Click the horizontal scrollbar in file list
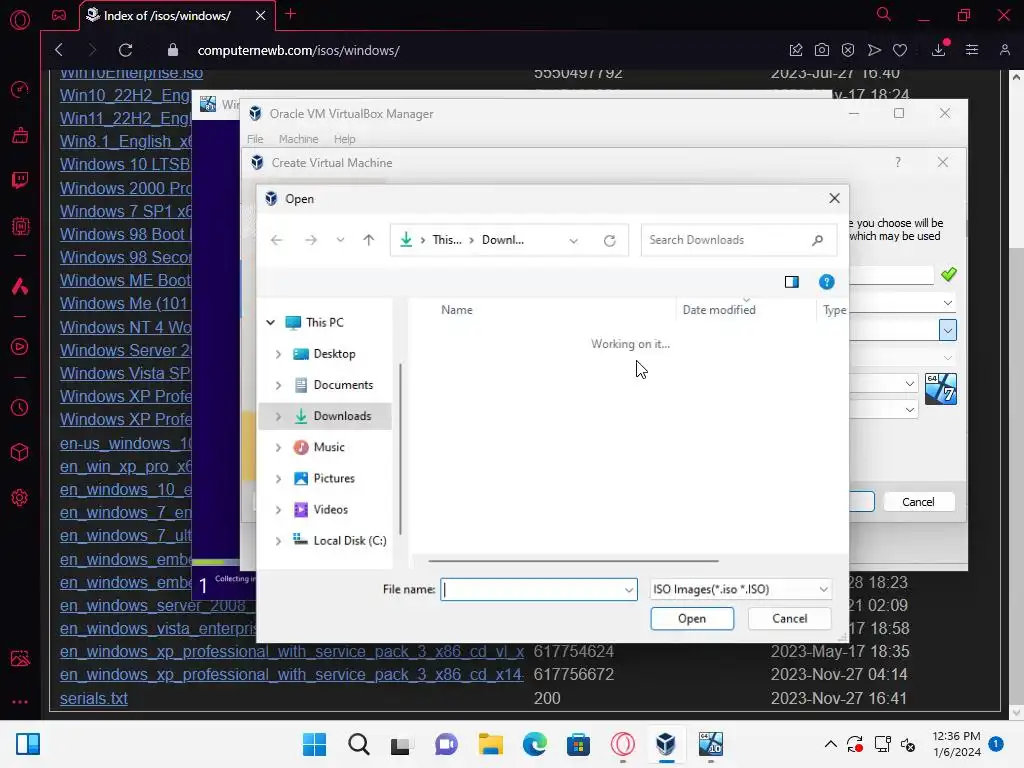This screenshot has width=1024, height=768. tap(573, 560)
